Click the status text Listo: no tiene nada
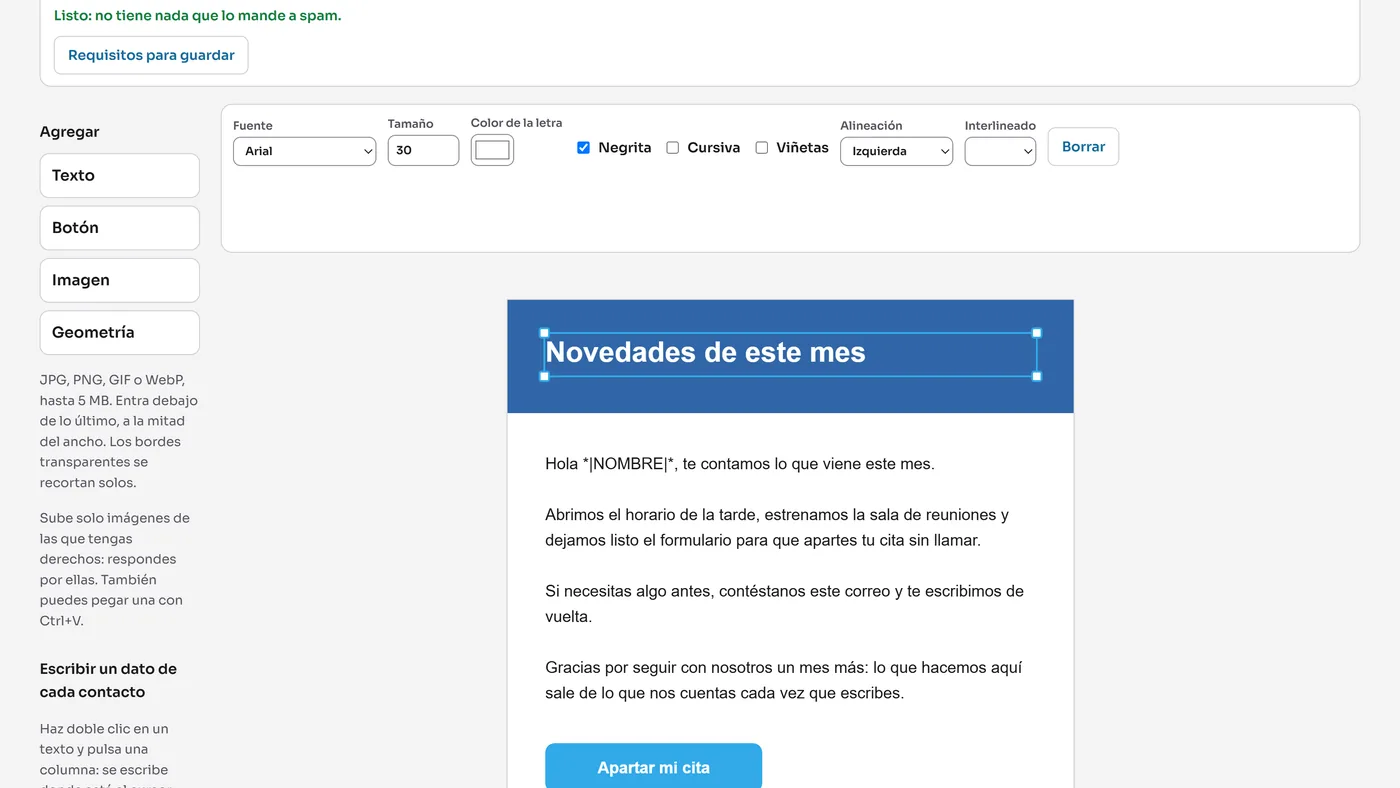 click(x=198, y=16)
